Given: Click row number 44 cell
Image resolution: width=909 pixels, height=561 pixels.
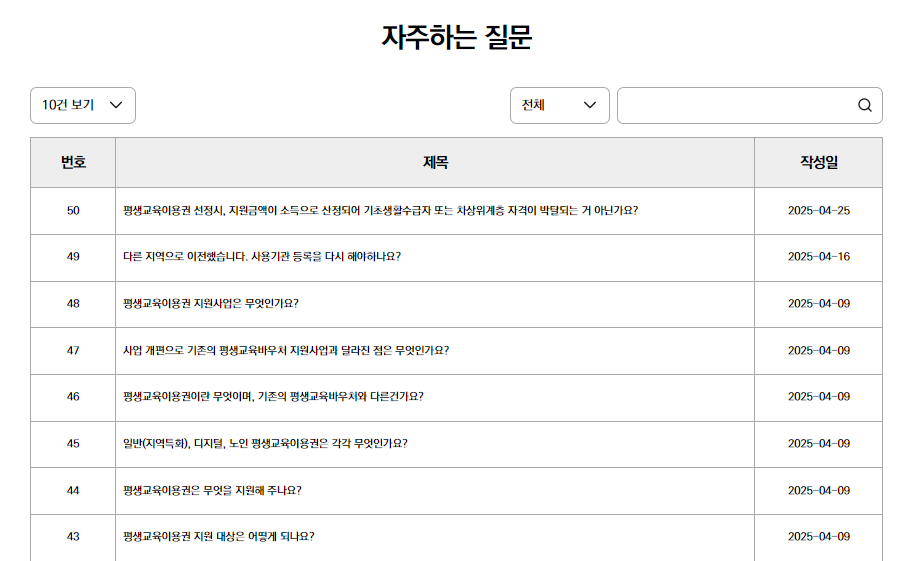Looking at the screenshot, I should coord(73,491).
